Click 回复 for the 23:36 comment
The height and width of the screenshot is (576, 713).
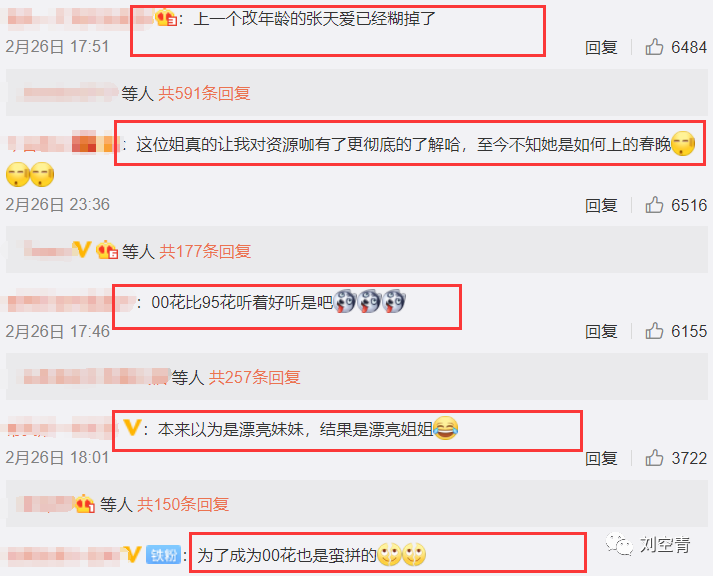click(x=601, y=205)
